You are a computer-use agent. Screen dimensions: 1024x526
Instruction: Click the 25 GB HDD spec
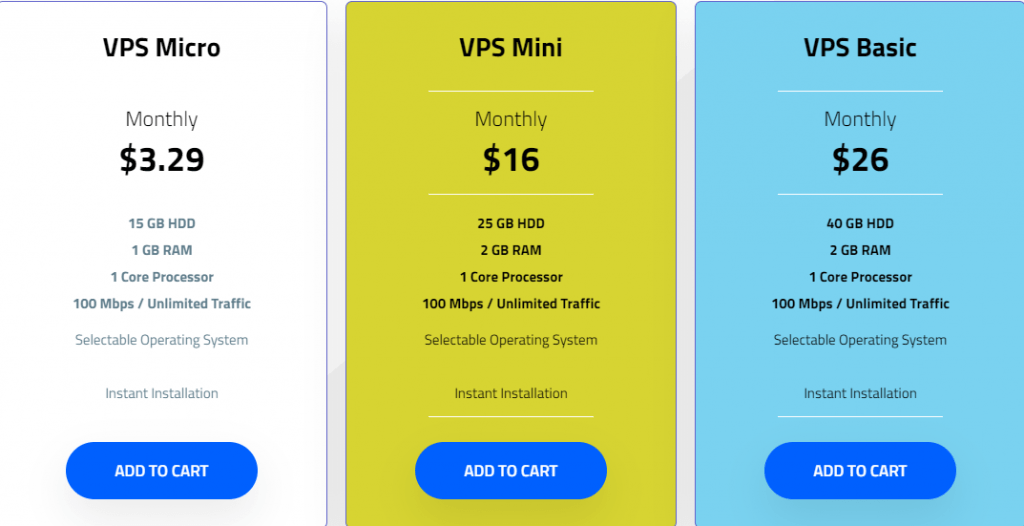click(x=511, y=223)
